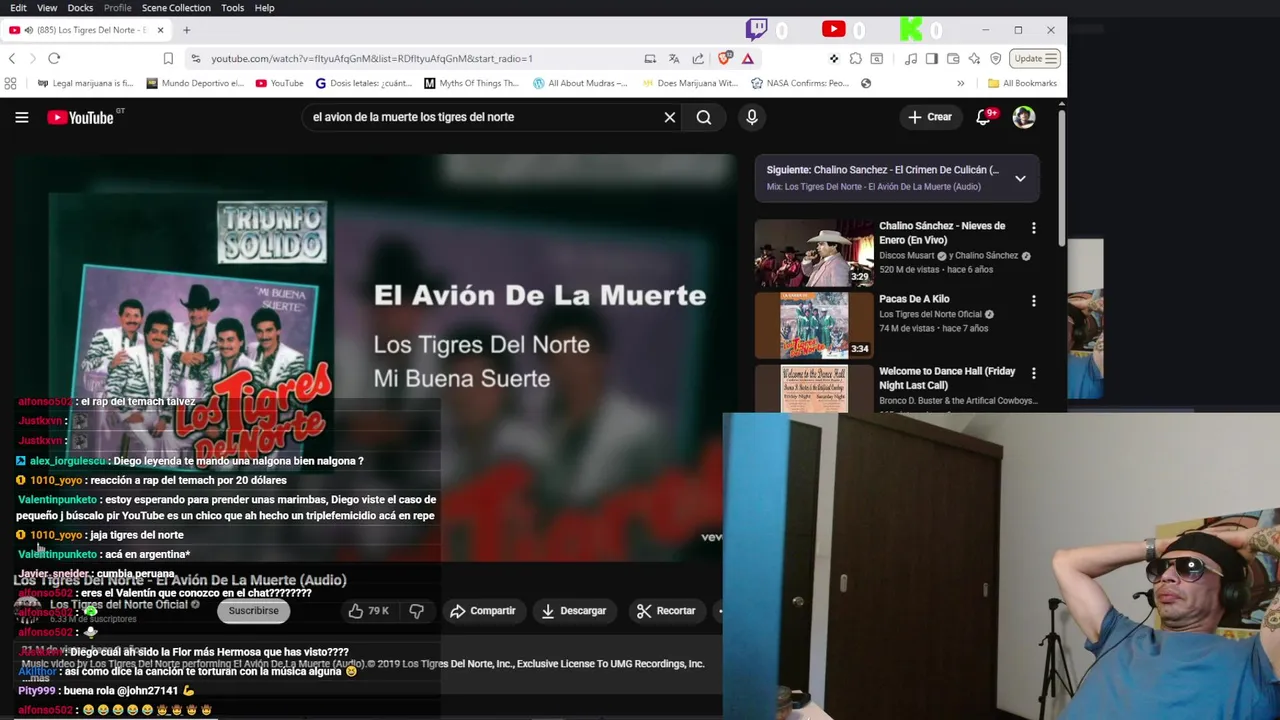Viewport: 1280px width, 720px height.
Task: Open site settings icon in address bar
Action: 196,59
